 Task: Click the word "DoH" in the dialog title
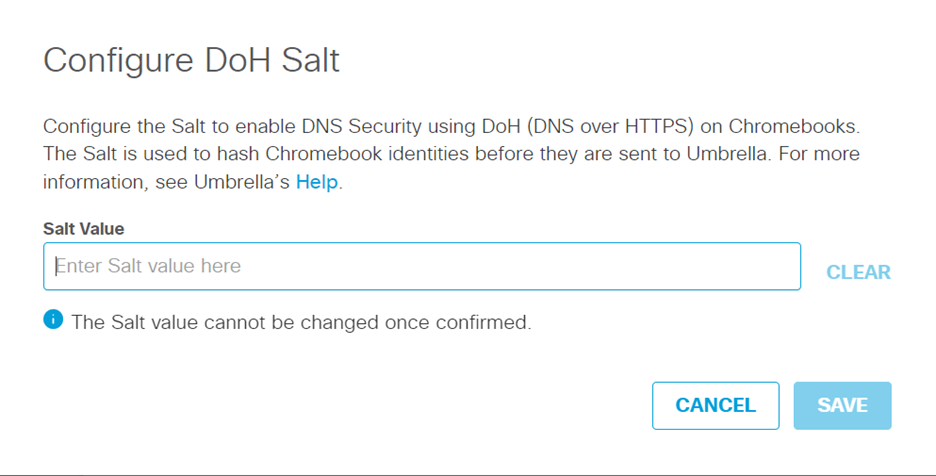(x=239, y=60)
